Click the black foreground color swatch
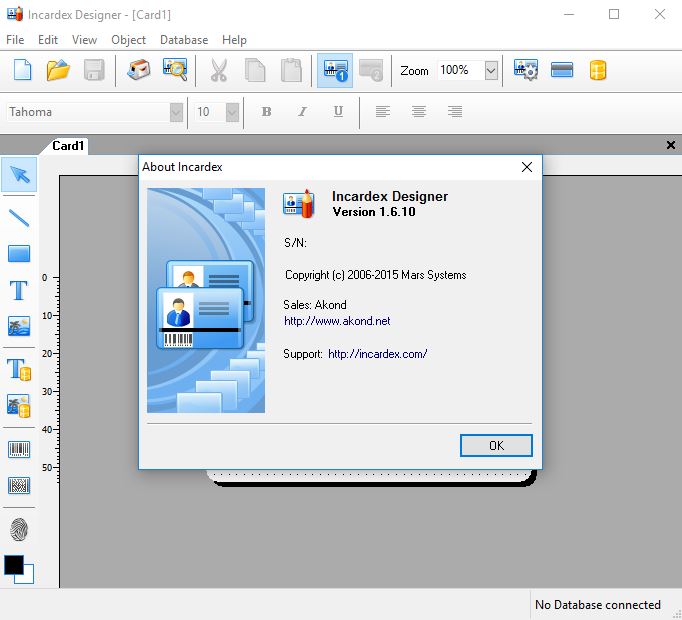This screenshot has height=620, width=682. (x=13, y=564)
